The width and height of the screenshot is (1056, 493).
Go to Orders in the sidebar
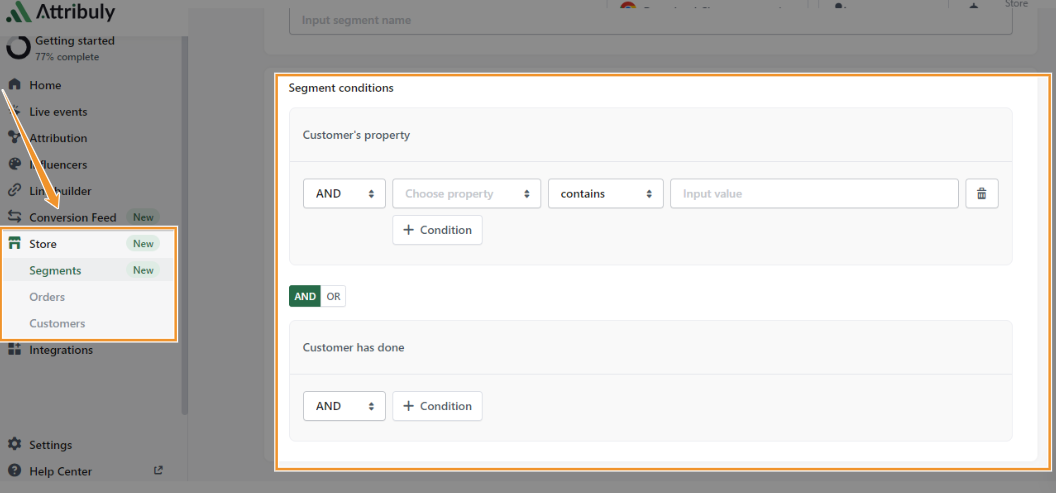(47, 297)
